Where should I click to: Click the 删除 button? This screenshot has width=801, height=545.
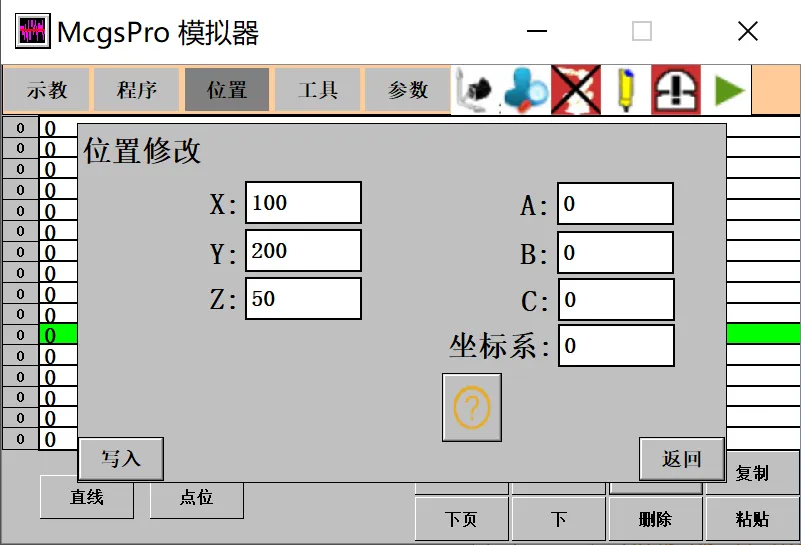pos(655,519)
